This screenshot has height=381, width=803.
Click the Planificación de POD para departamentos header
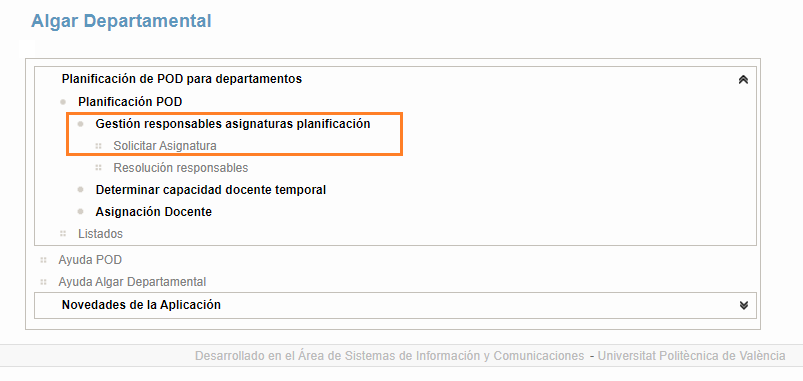(x=182, y=79)
